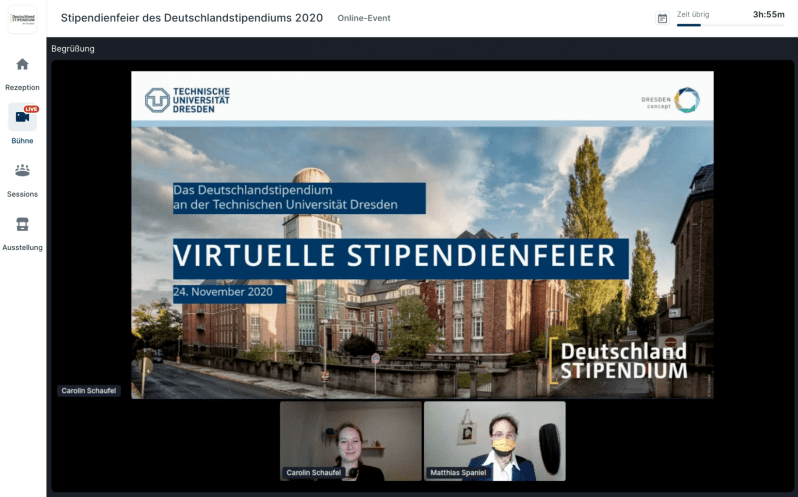Image resolution: width=798 pixels, height=497 pixels.
Task: Click the Deutschland Stipendium logo on slide
Action: [x=622, y=361]
